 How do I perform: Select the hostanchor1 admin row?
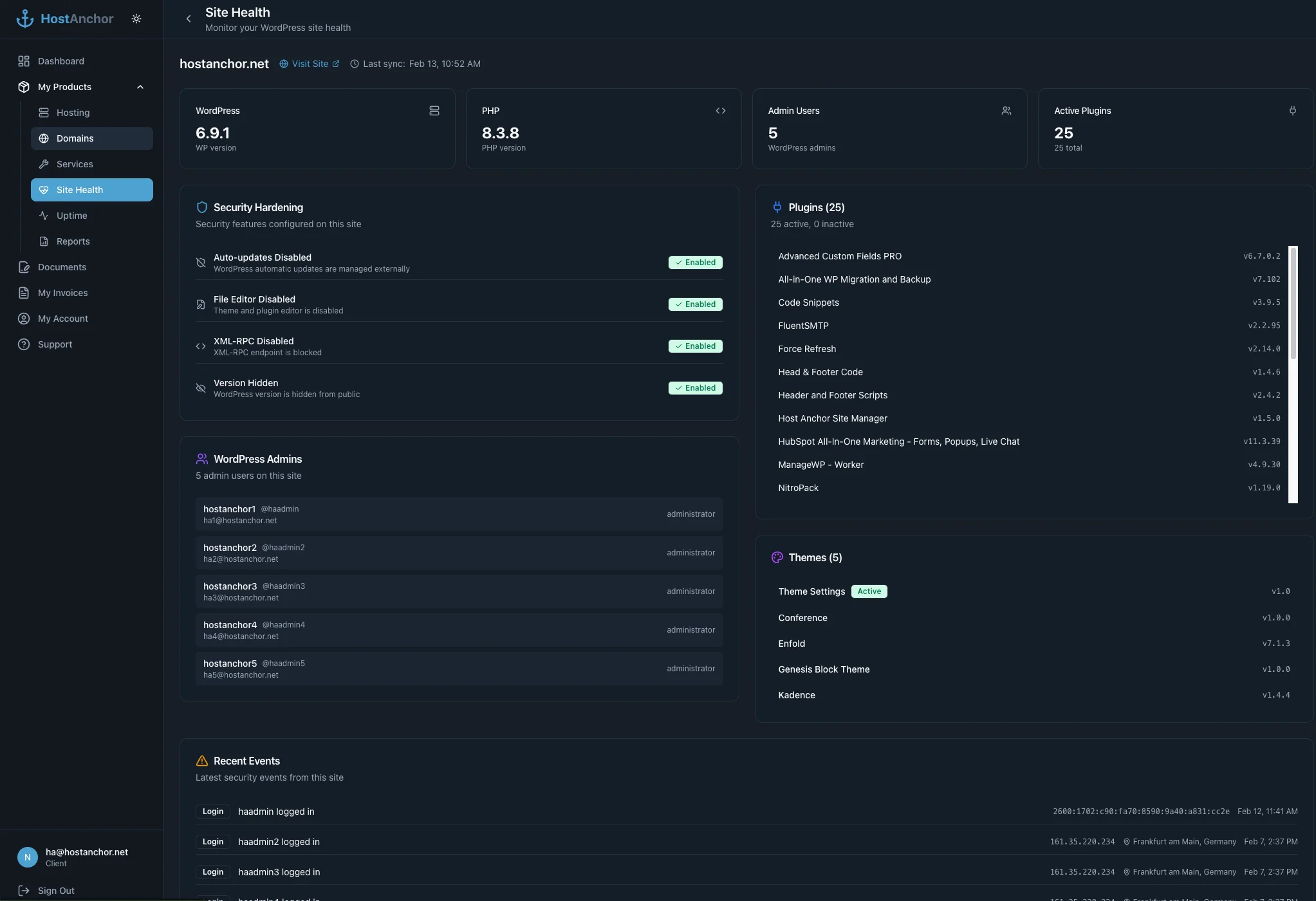tap(459, 514)
